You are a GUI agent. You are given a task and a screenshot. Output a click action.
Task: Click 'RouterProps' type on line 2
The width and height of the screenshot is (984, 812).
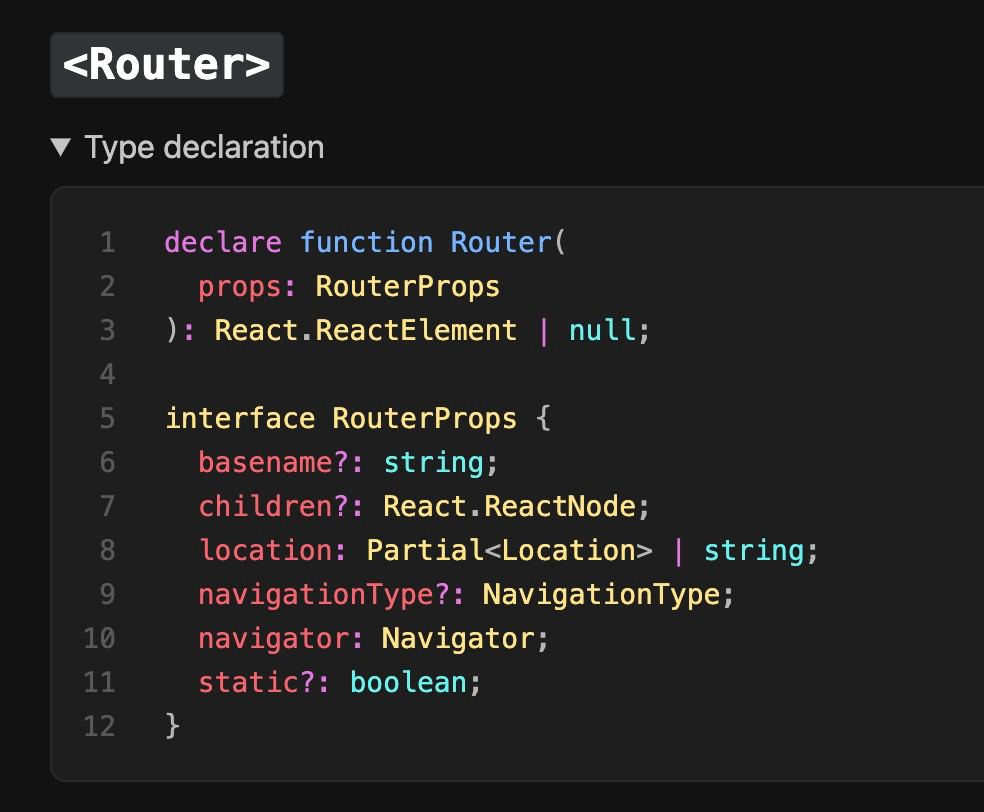click(x=407, y=286)
